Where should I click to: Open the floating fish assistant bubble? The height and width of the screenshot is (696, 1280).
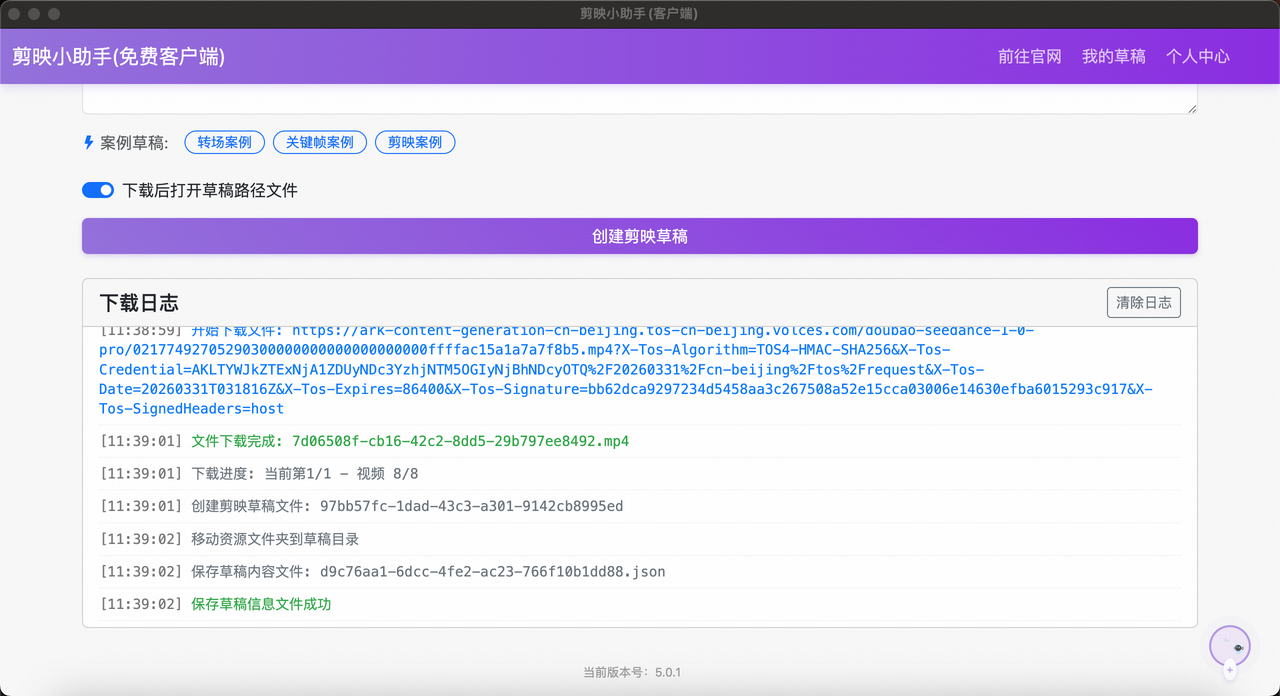click(x=1230, y=646)
